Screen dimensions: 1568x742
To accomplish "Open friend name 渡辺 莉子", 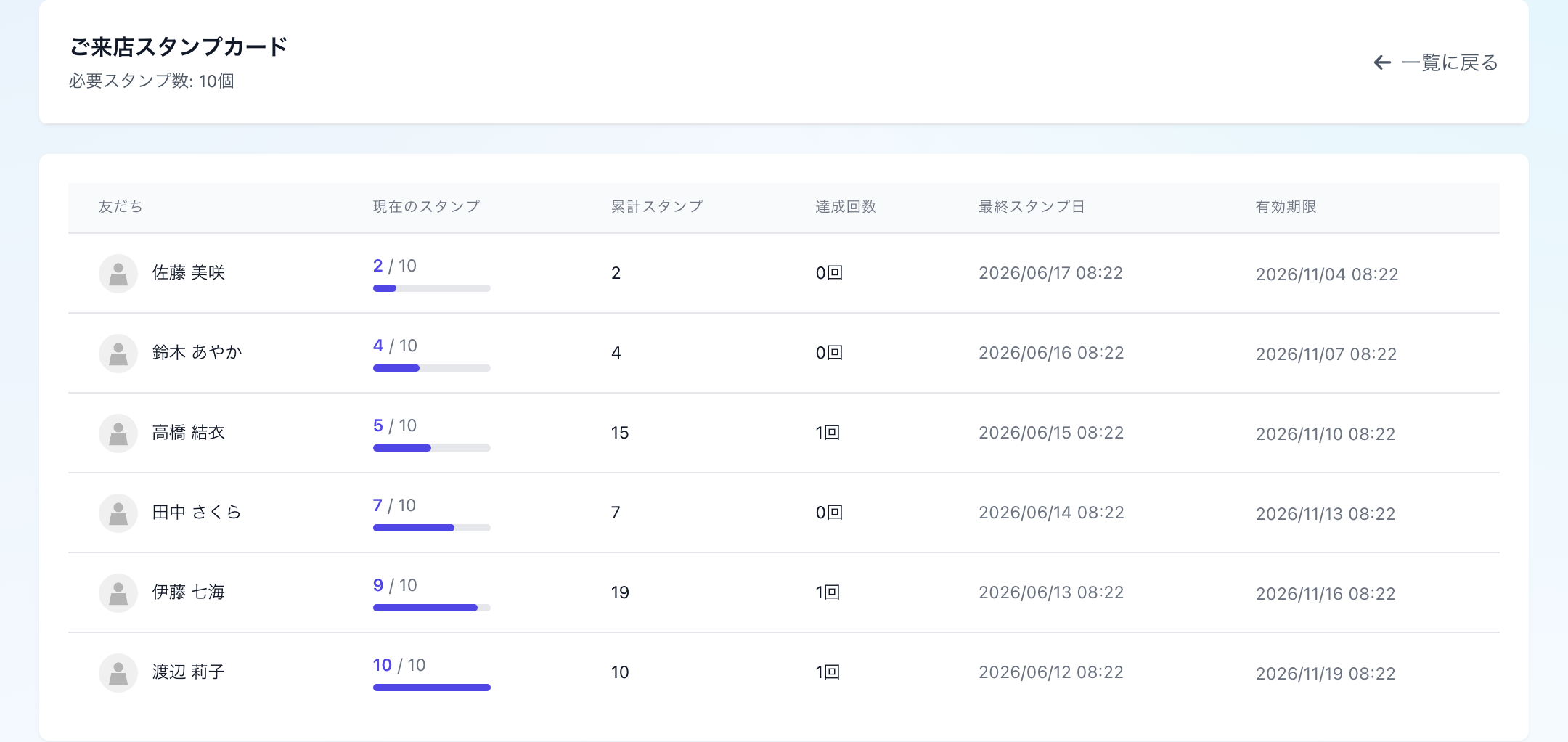I will pyautogui.click(x=189, y=672).
